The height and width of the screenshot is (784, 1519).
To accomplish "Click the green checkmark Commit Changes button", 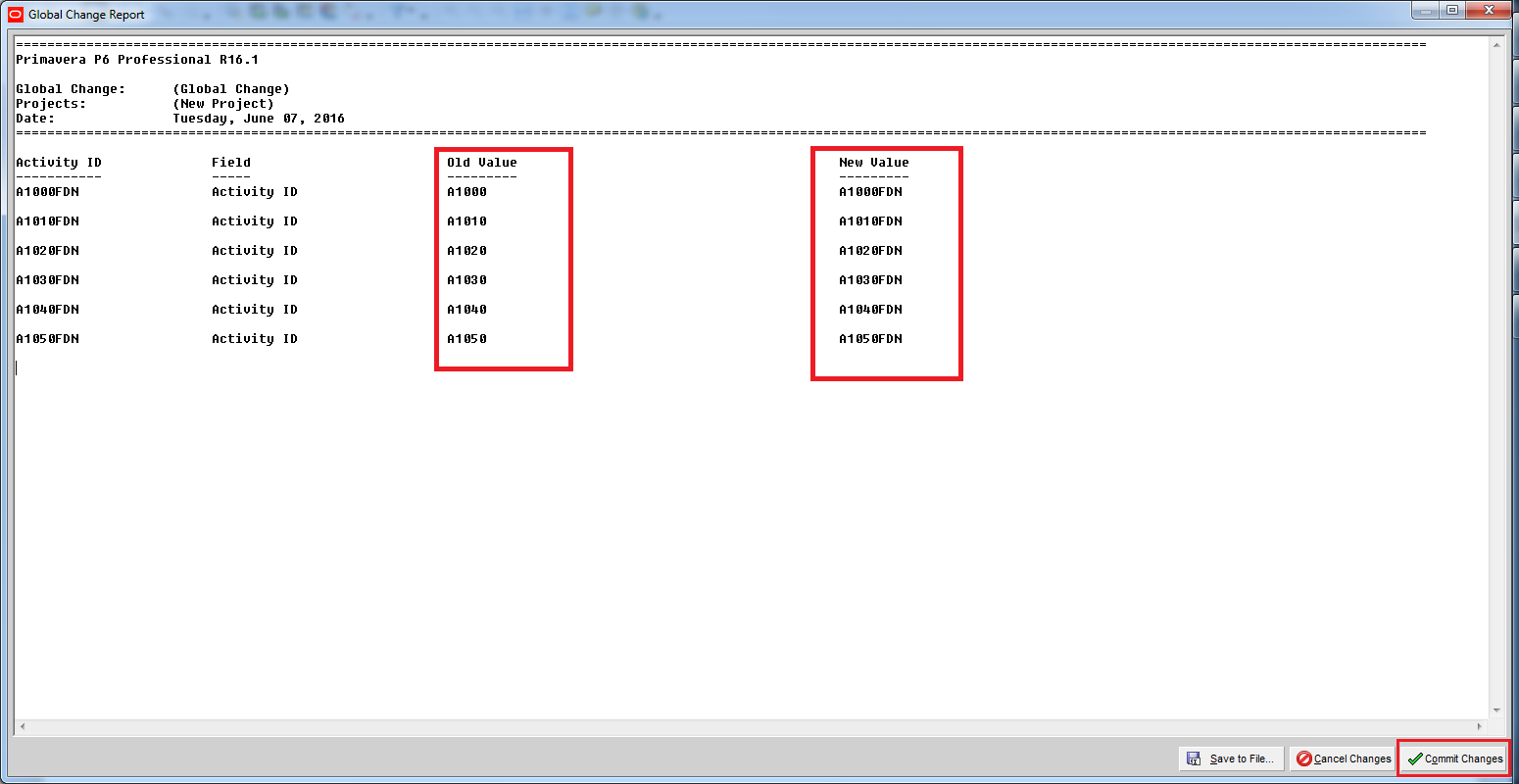I will click(1454, 759).
